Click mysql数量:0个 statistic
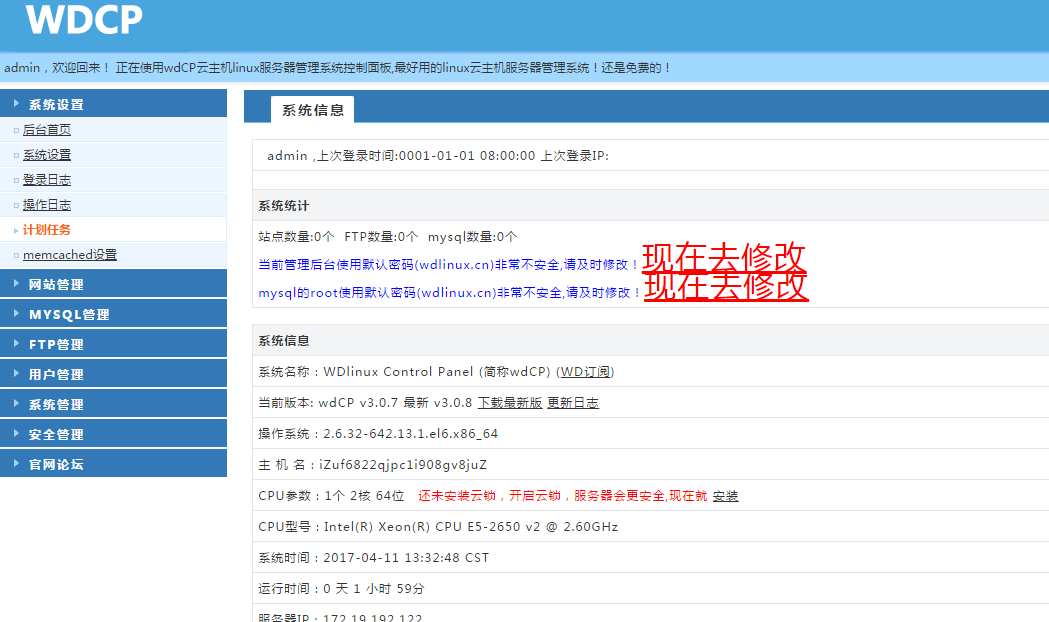The width and height of the screenshot is (1049, 622). 472,237
